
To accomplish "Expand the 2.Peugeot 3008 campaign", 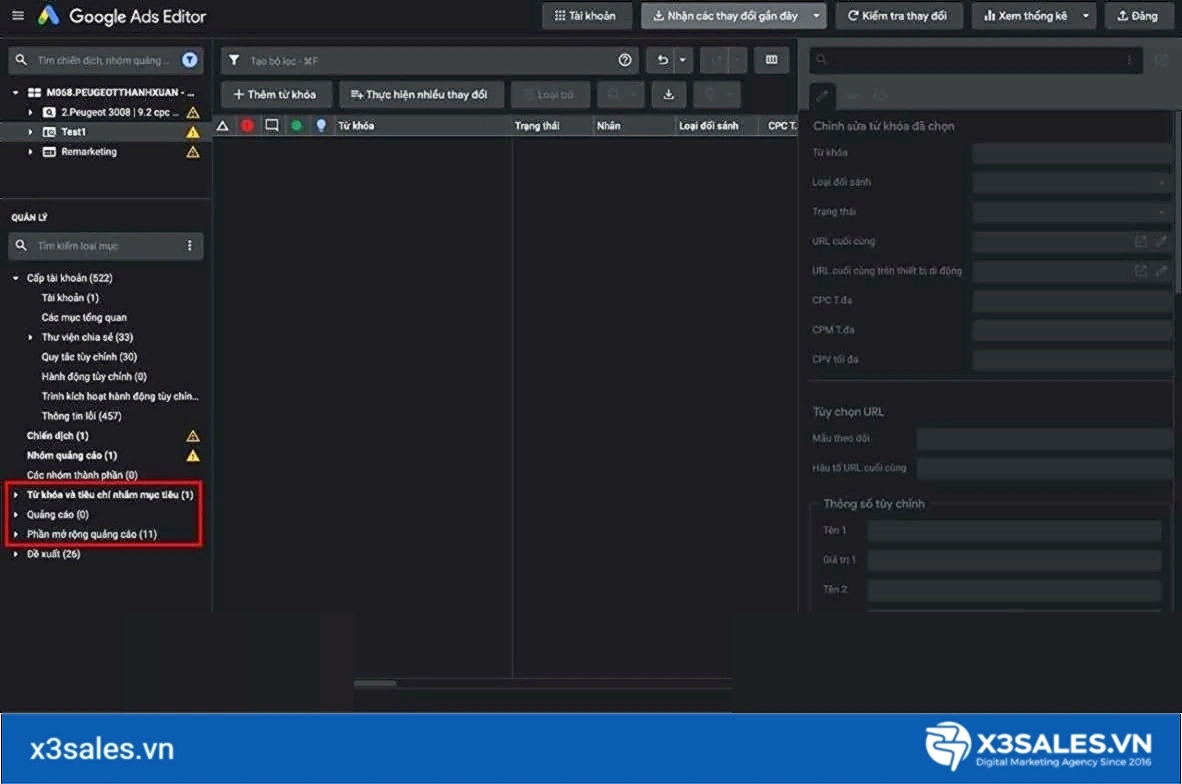I will 30,112.
